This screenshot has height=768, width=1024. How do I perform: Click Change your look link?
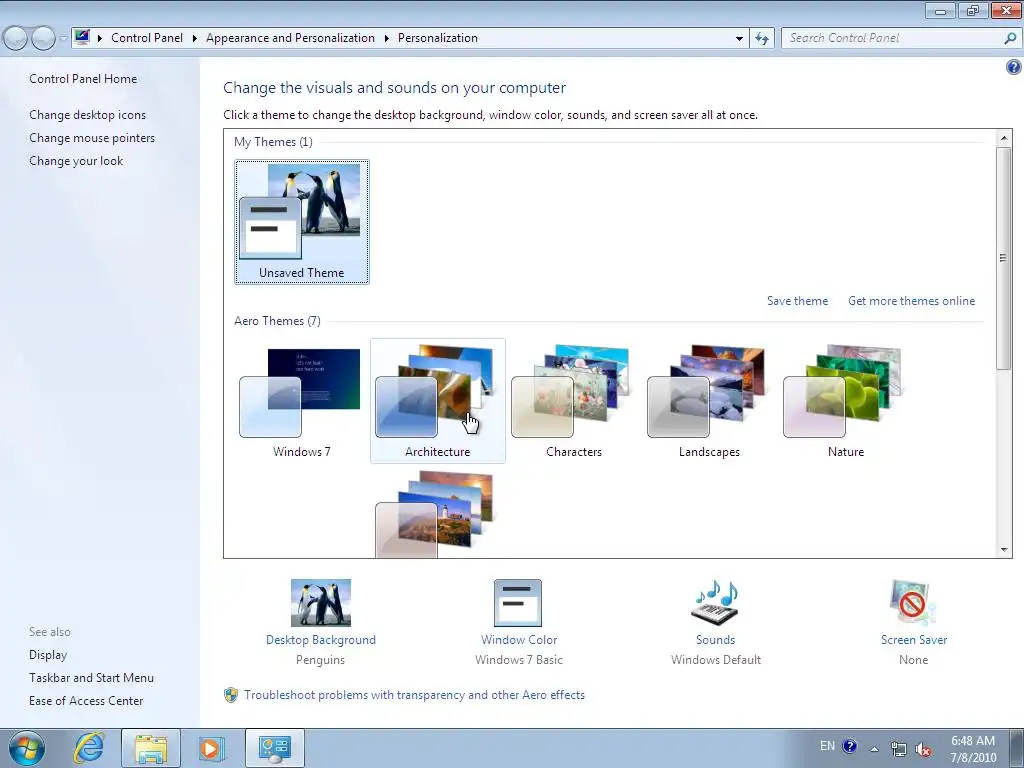[76, 161]
